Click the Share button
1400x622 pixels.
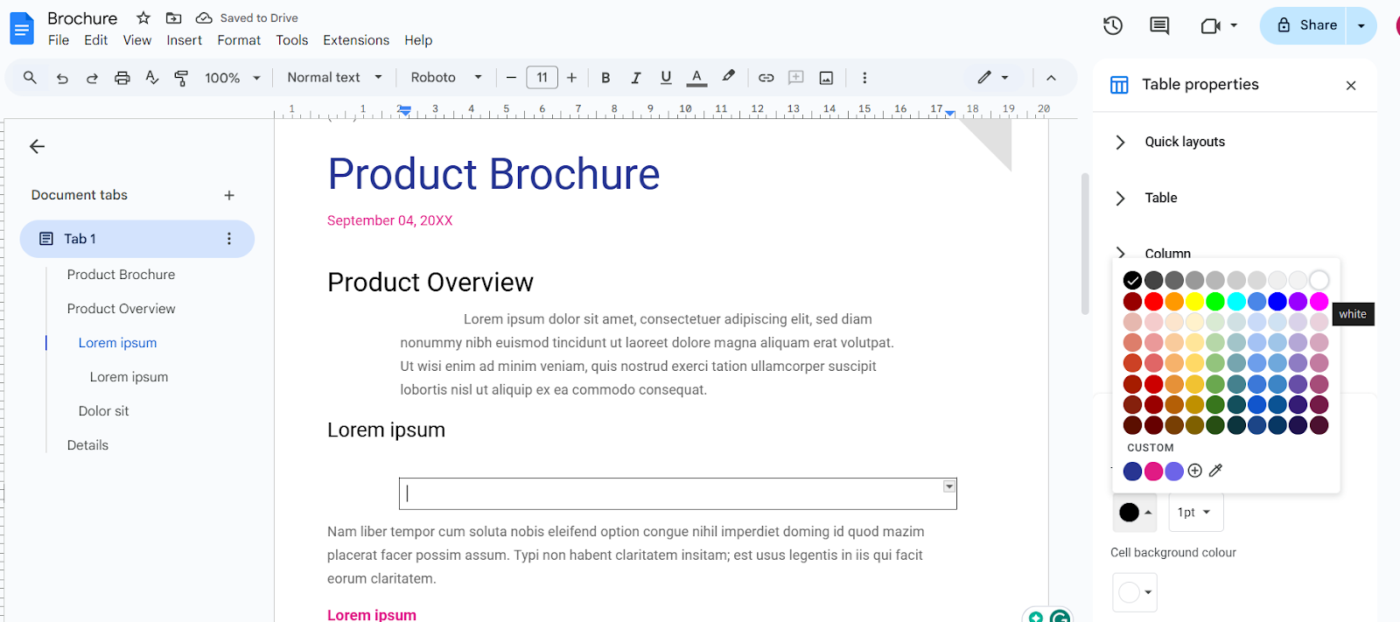[x=1304, y=26]
